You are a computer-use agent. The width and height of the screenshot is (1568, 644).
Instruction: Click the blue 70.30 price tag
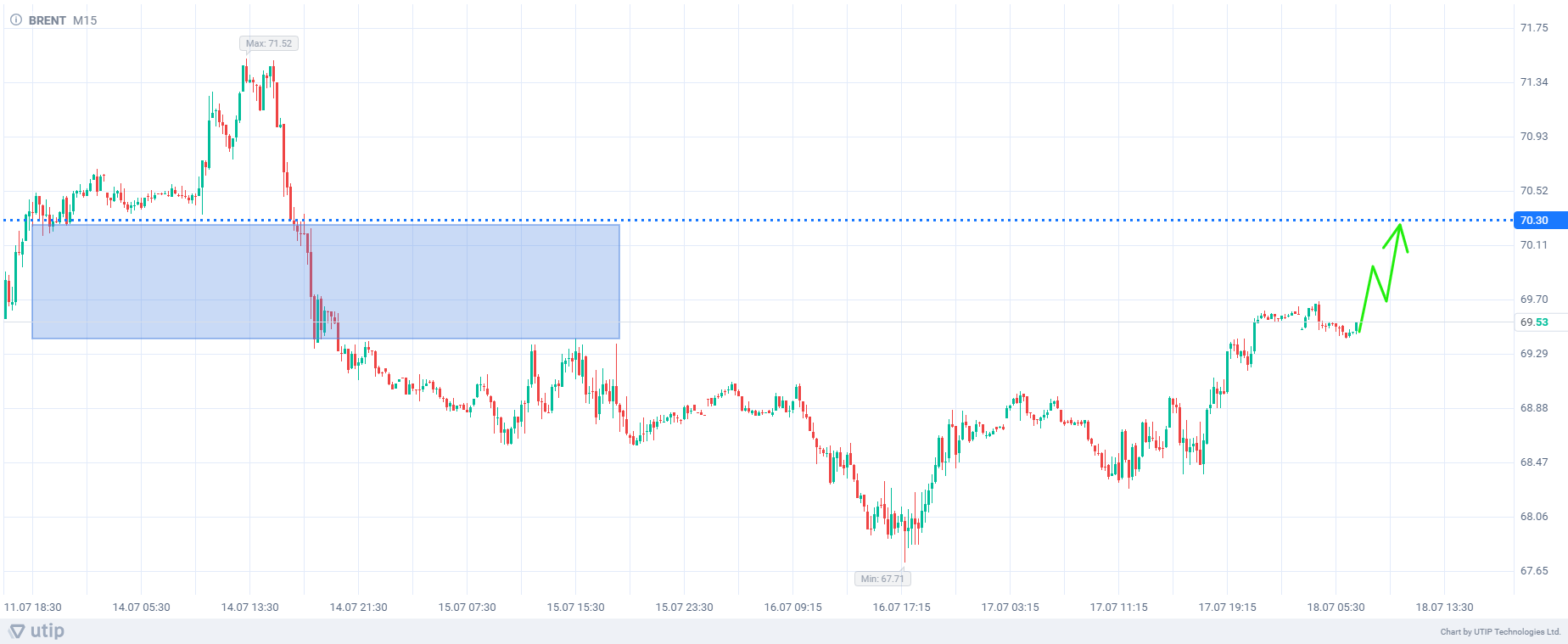point(1537,221)
